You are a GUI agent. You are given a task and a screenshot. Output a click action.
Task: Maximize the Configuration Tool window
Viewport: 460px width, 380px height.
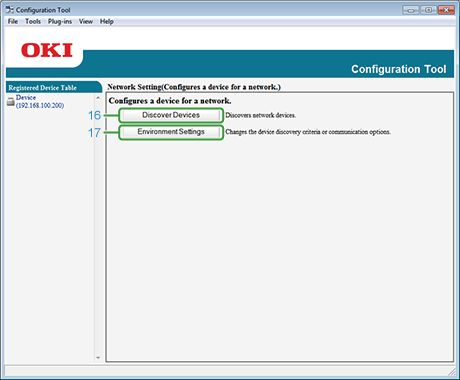coord(429,10)
